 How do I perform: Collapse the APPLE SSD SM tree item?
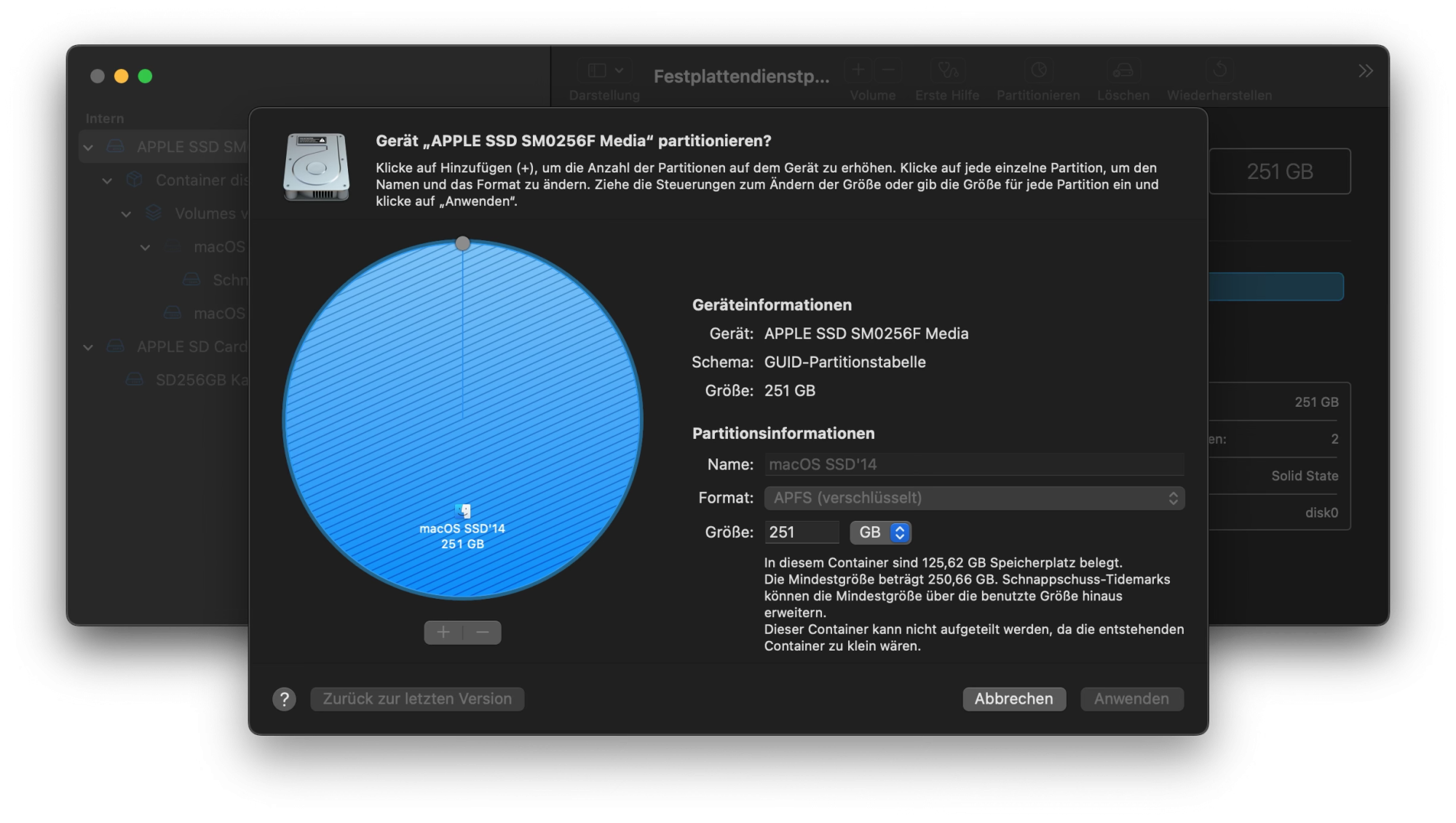(x=88, y=148)
